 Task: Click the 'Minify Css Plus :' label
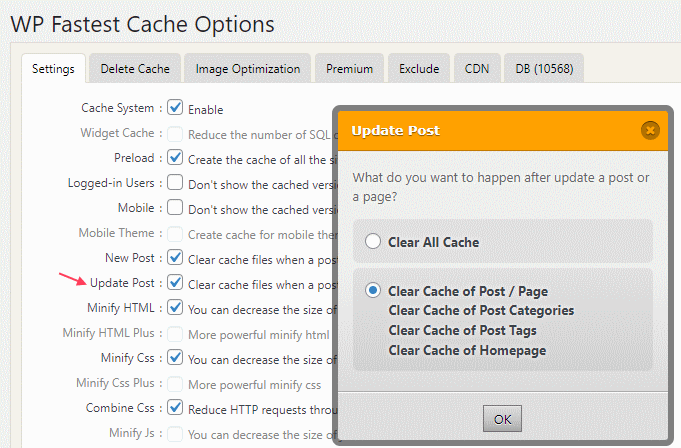tap(119, 383)
